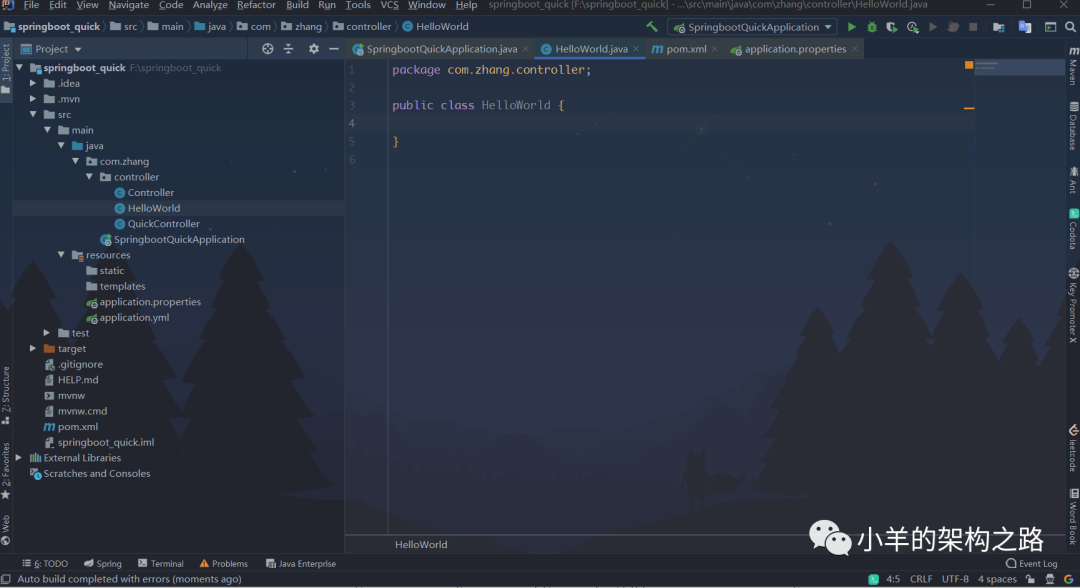Click the Search Everywhere magnifier icon
This screenshot has width=1080, height=588.
click(1070, 27)
